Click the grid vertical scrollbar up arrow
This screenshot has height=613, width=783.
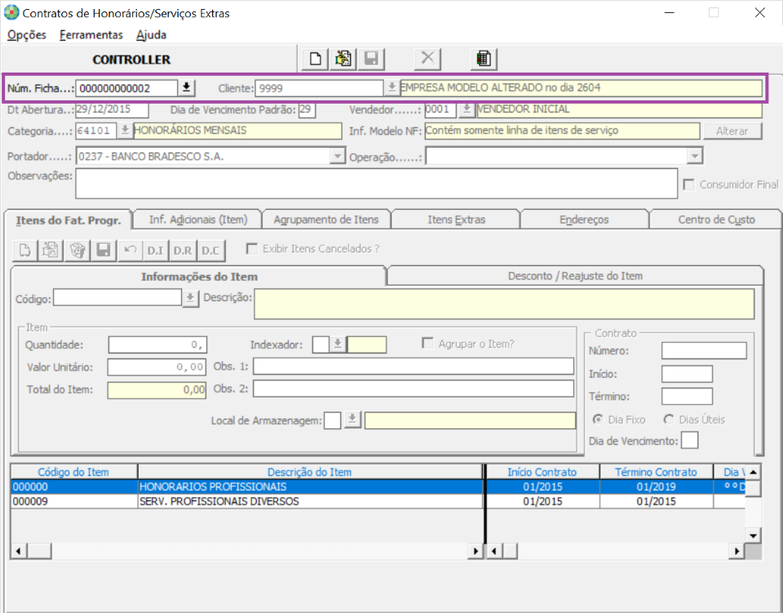753,472
